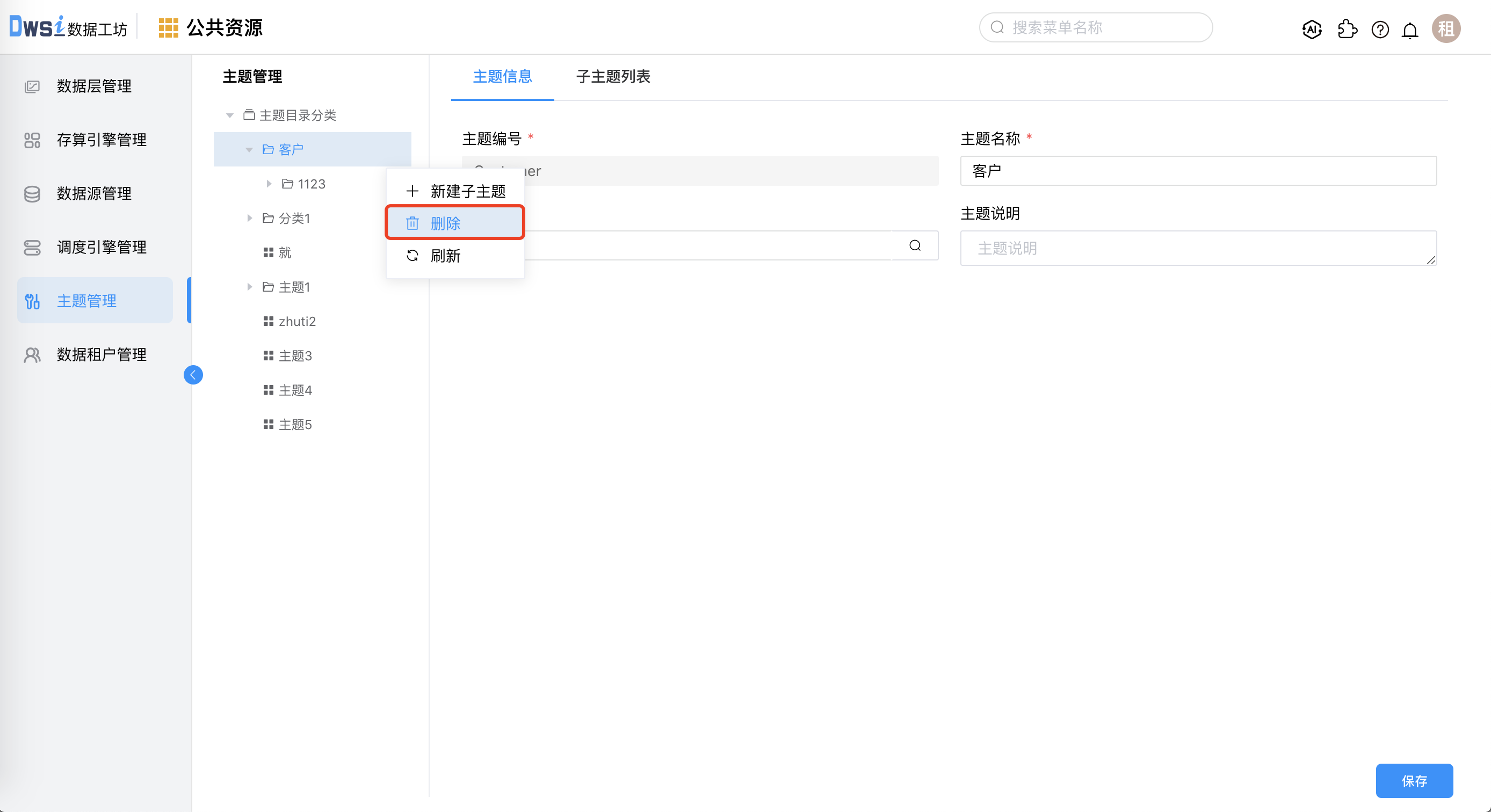Screen dimensions: 1491x812
Task: Select the 存算引擎管理 sidebar icon
Action: 32,140
